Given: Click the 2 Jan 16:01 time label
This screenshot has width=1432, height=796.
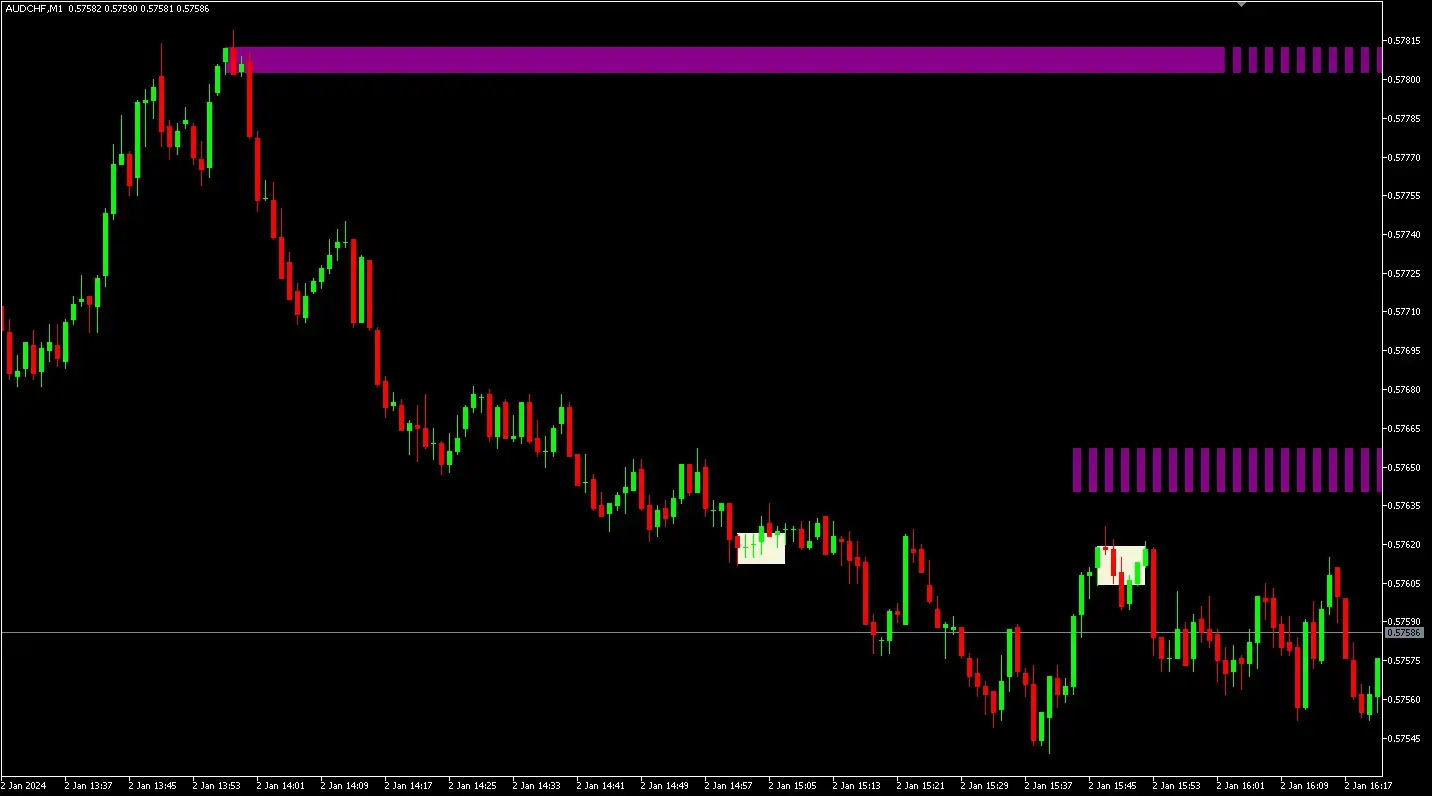Looking at the screenshot, I should click(x=1241, y=786).
